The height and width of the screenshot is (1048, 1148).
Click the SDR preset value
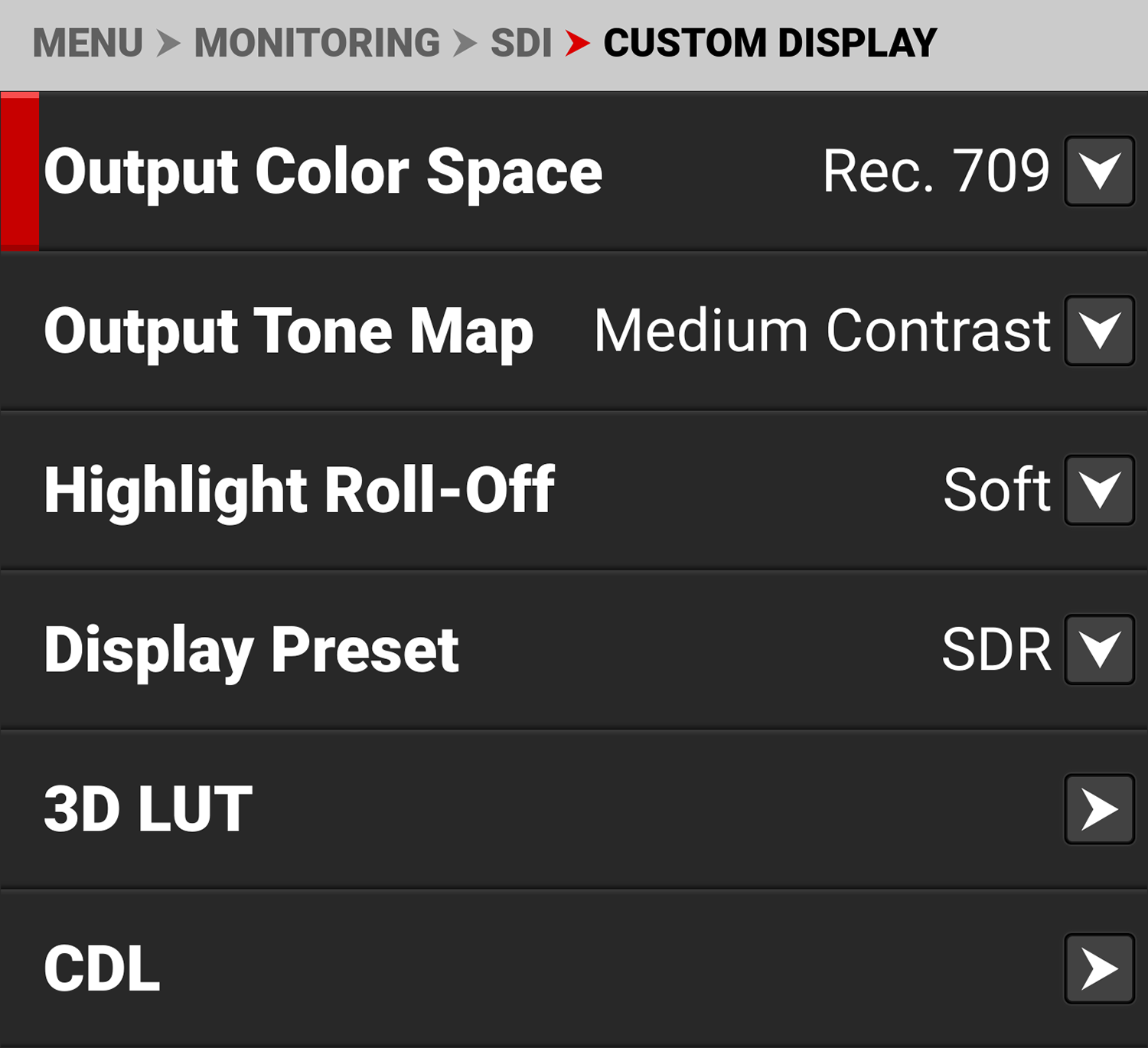[x=996, y=650]
